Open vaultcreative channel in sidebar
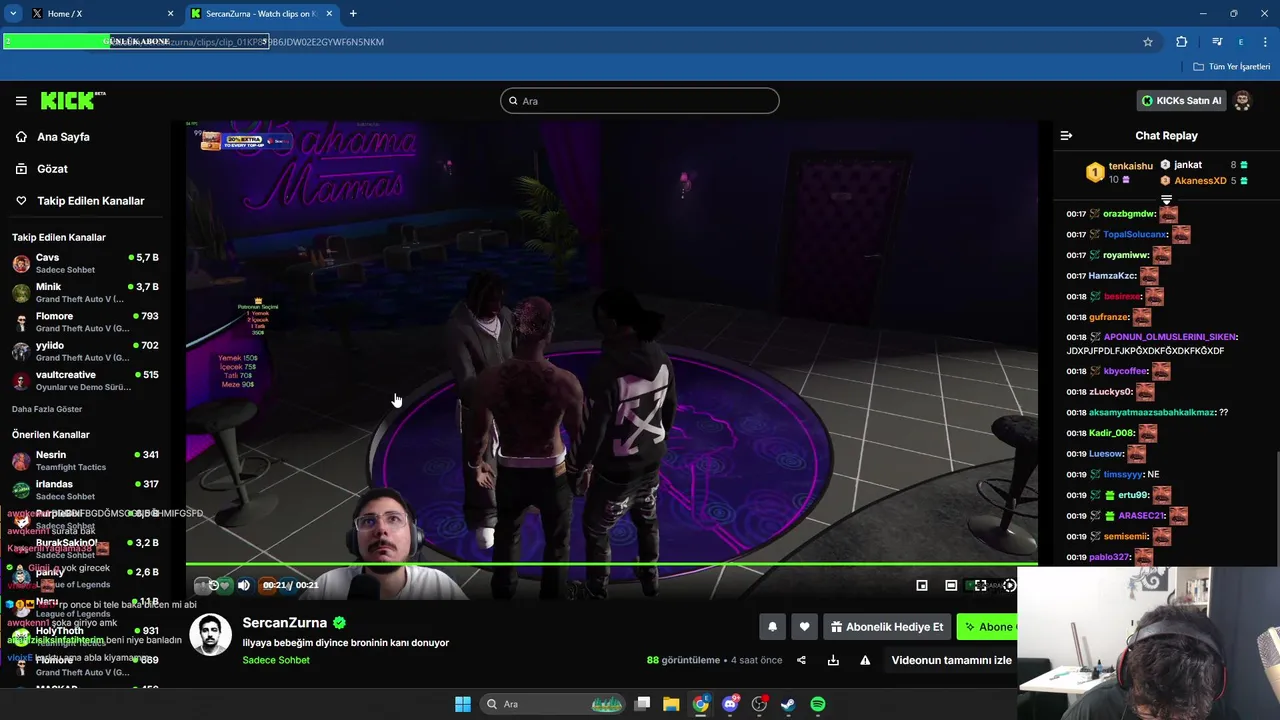This screenshot has width=1280, height=720. pyautogui.click(x=85, y=381)
